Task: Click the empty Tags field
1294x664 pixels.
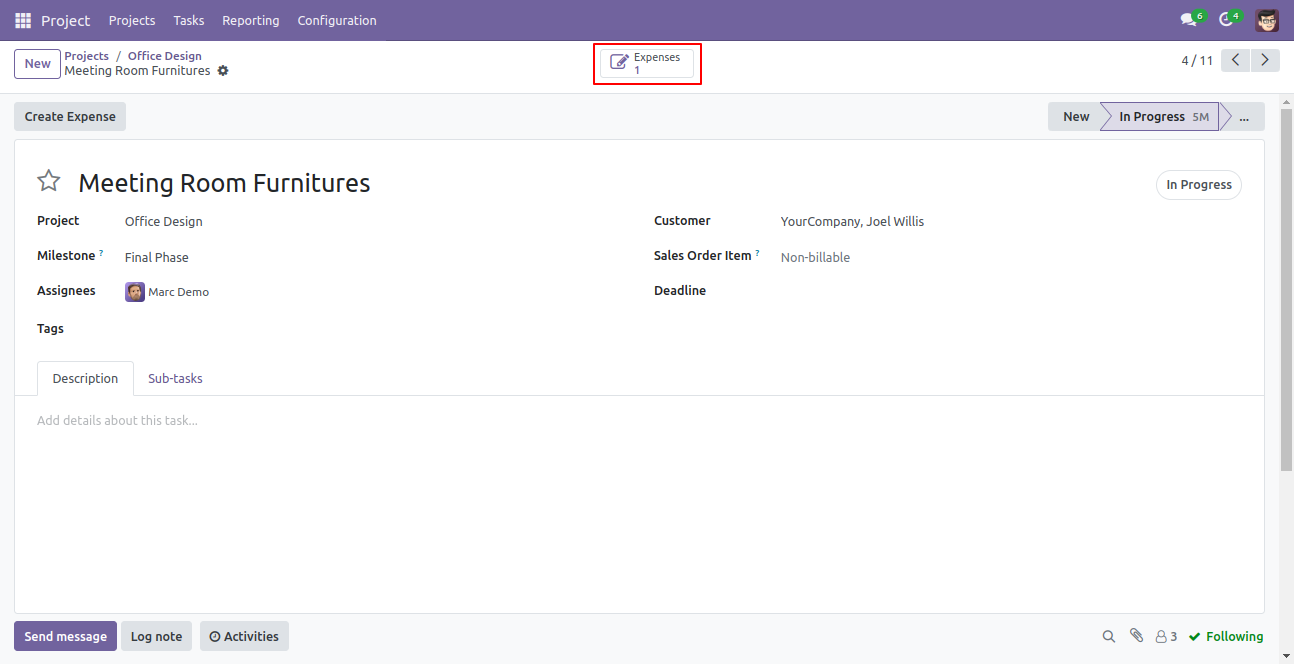Action: click(375, 329)
